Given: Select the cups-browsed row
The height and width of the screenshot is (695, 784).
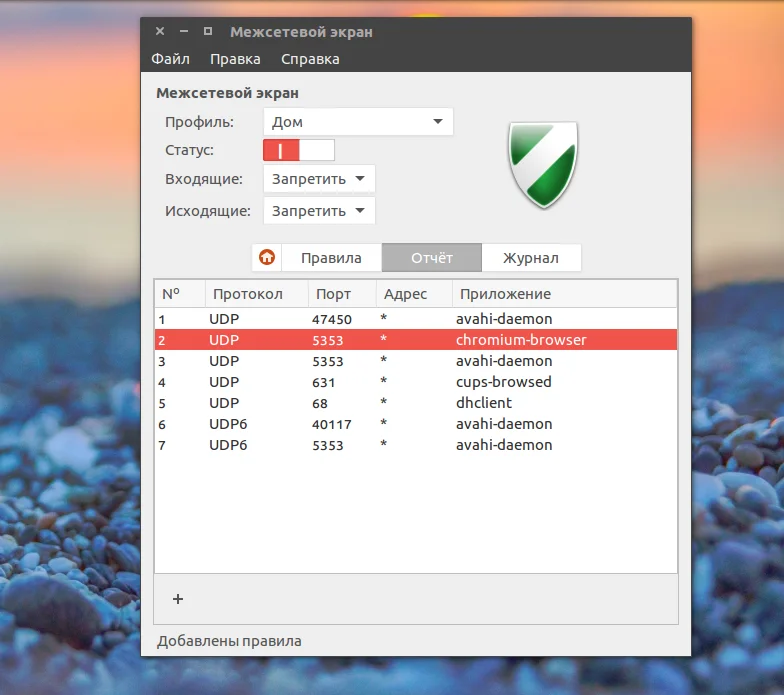Looking at the screenshot, I should (x=416, y=382).
